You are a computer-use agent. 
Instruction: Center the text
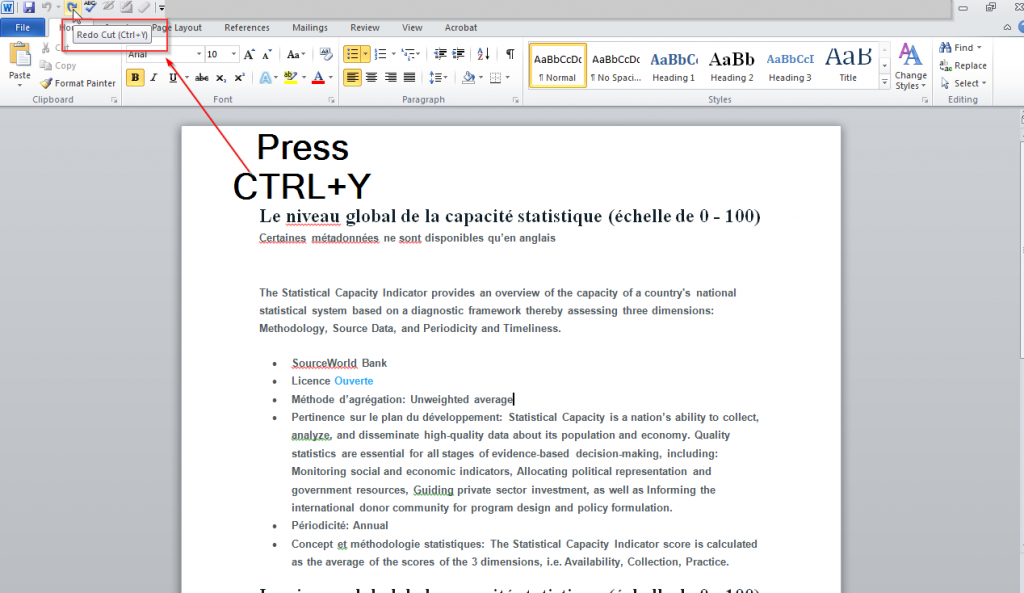[x=372, y=78]
